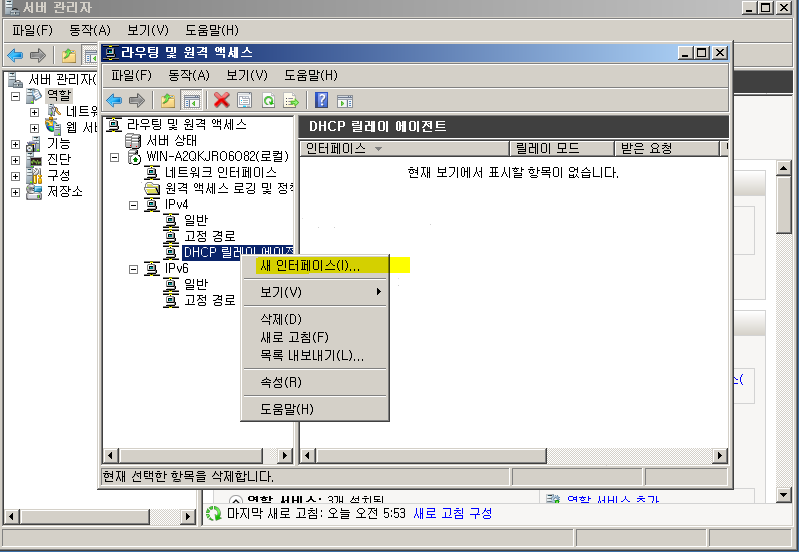Click right arrow of details pane horizontal scrollbar
Viewport: 799px width, 552px height.
[x=720, y=455]
